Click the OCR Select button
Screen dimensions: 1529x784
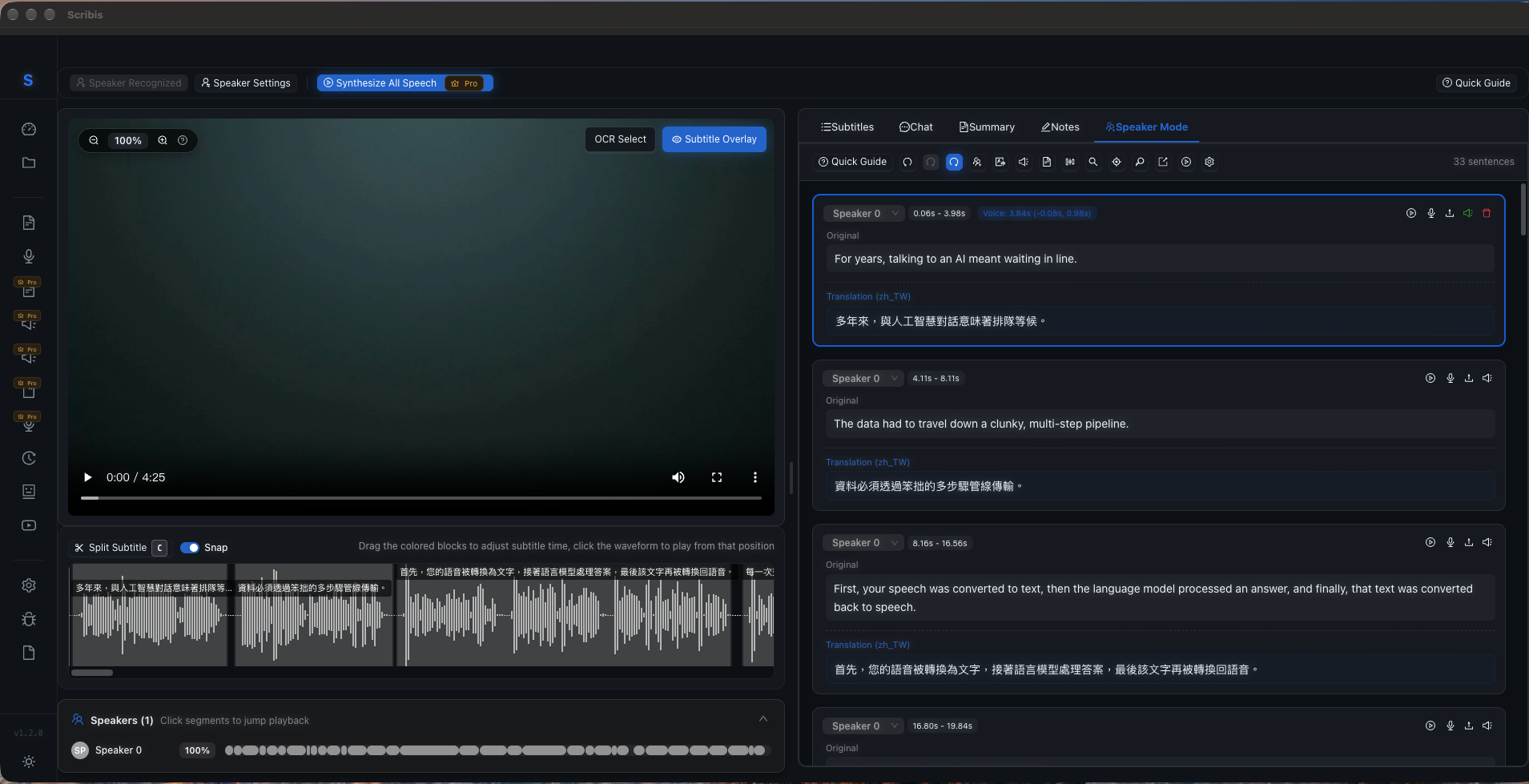620,139
